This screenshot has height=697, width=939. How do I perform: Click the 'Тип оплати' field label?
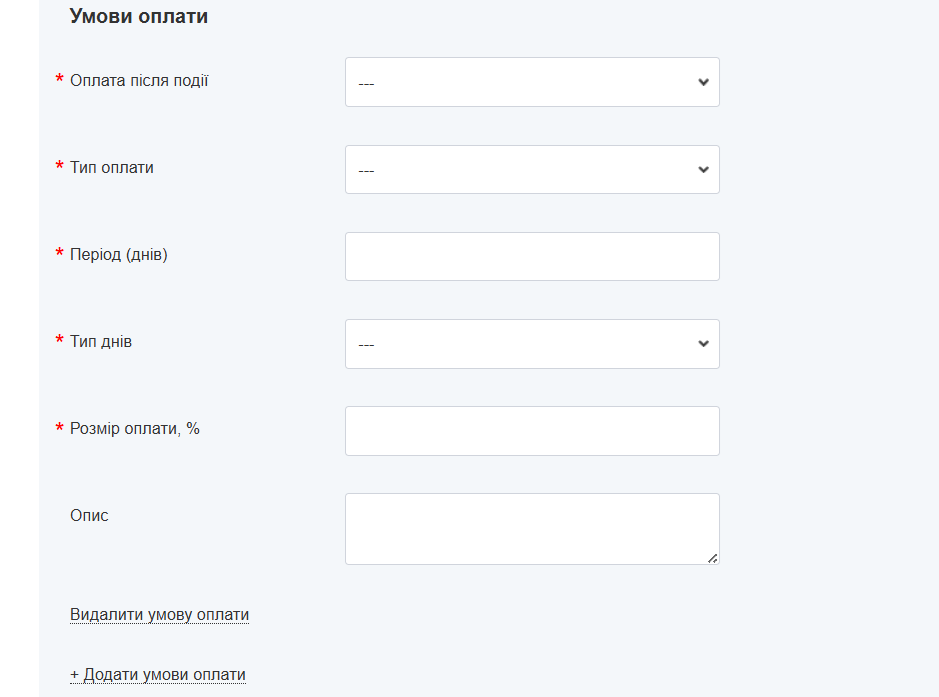click(x=112, y=168)
